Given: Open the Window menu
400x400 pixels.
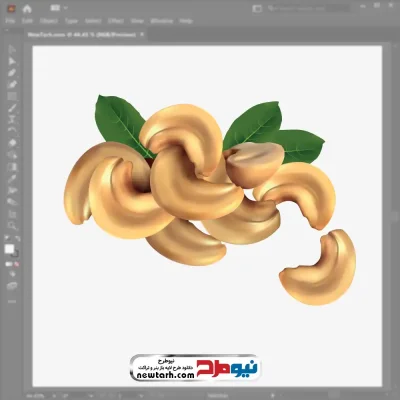Looking at the screenshot, I should 162,21.
